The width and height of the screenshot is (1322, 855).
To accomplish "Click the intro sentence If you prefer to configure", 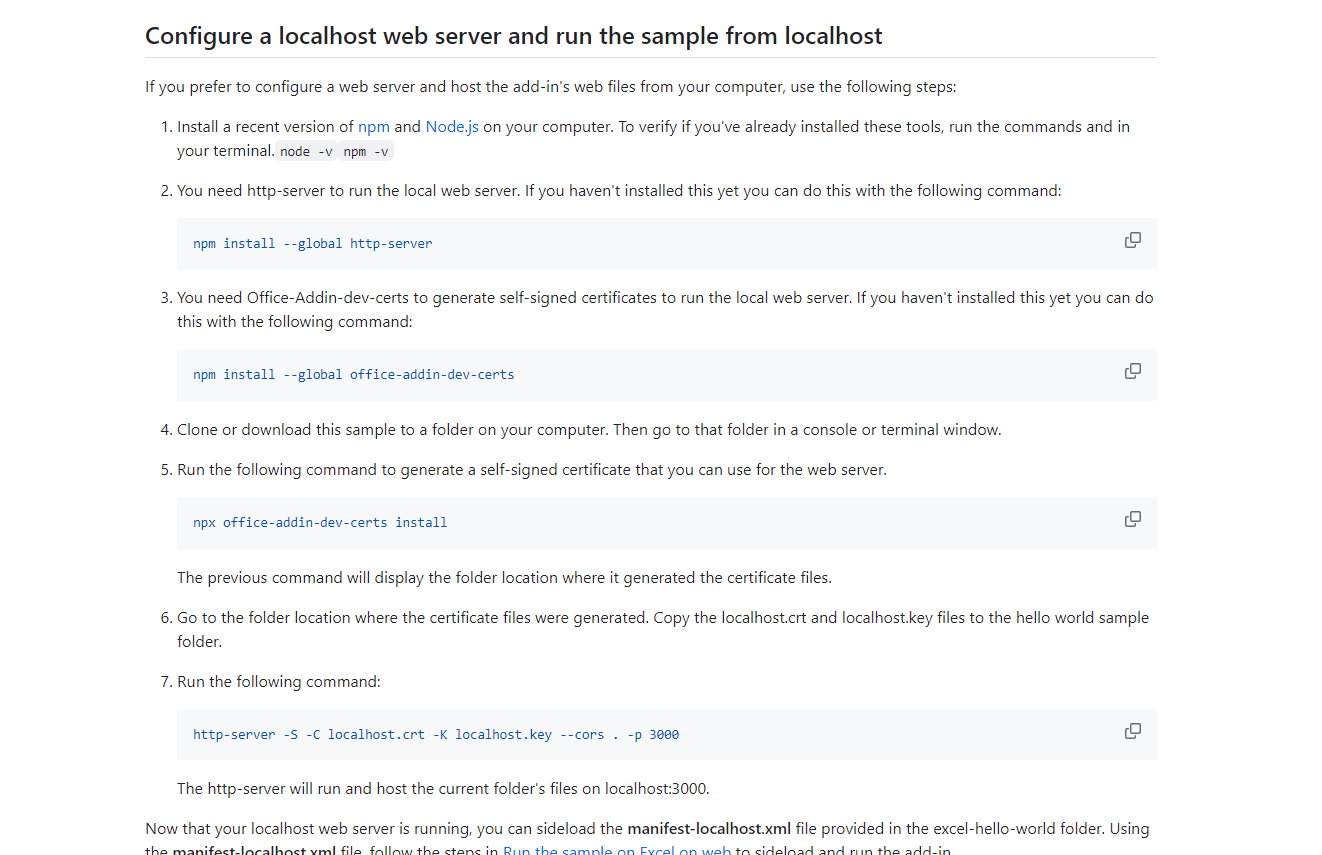I will click(x=550, y=87).
